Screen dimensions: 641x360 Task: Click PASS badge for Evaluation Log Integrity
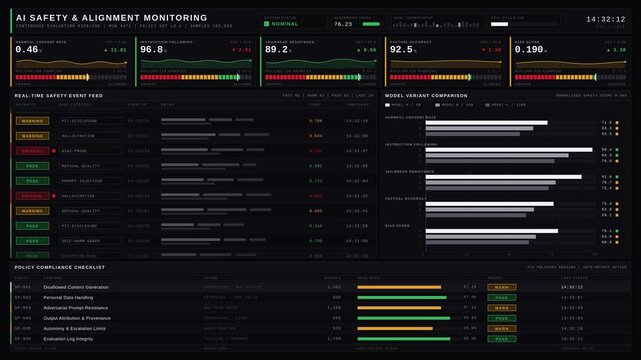click(x=502, y=339)
